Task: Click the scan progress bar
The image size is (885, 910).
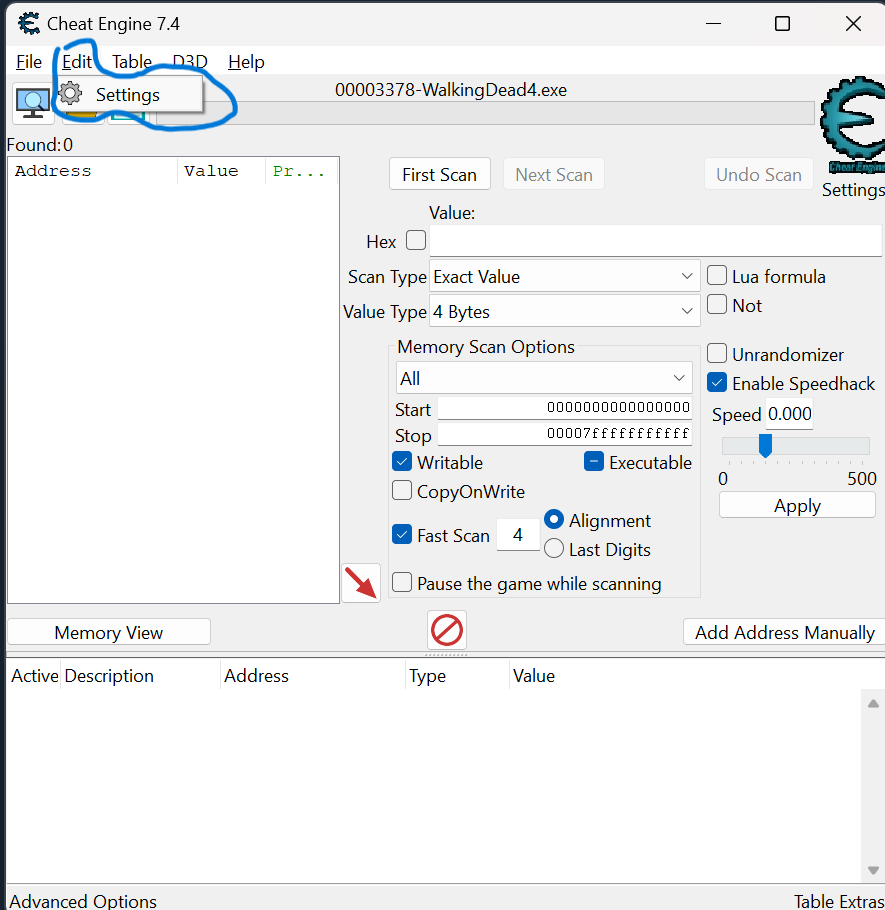Action: pyautogui.click(x=485, y=113)
